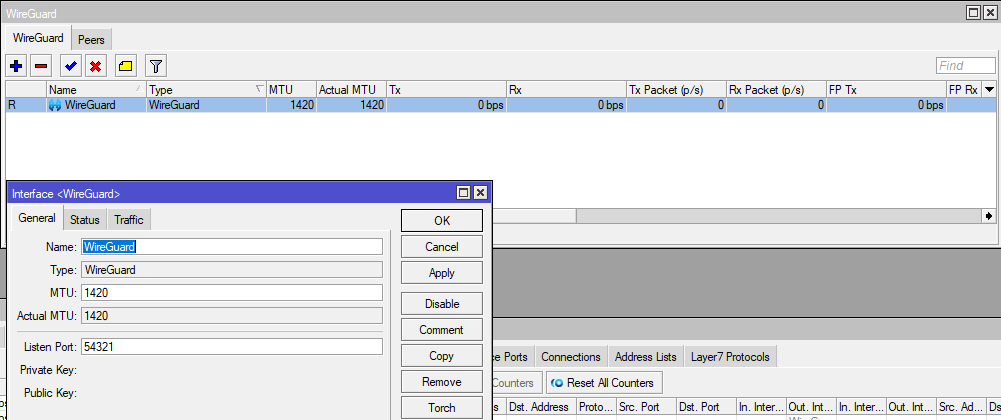Click the Disable button in the Interface dialog
1001x420 pixels.
[x=442, y=304]
